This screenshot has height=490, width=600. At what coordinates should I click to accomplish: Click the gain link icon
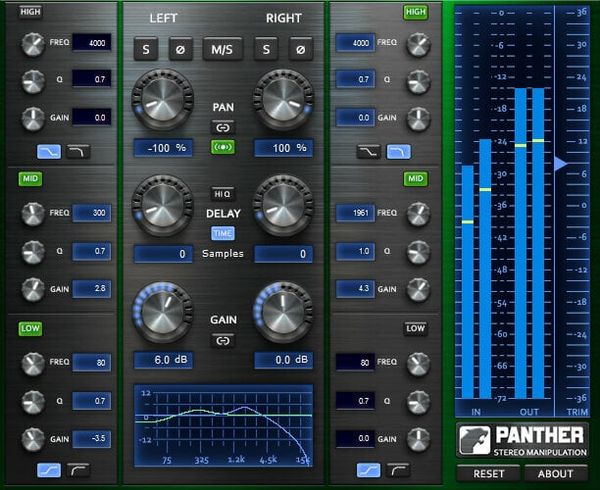pos(222,340)
